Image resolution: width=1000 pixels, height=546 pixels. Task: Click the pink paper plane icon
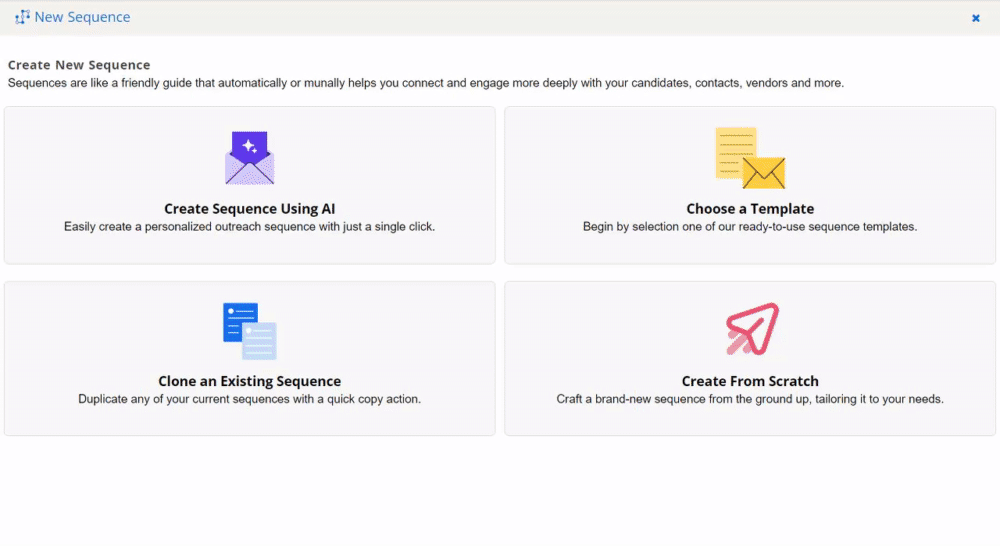coord(753,329)
